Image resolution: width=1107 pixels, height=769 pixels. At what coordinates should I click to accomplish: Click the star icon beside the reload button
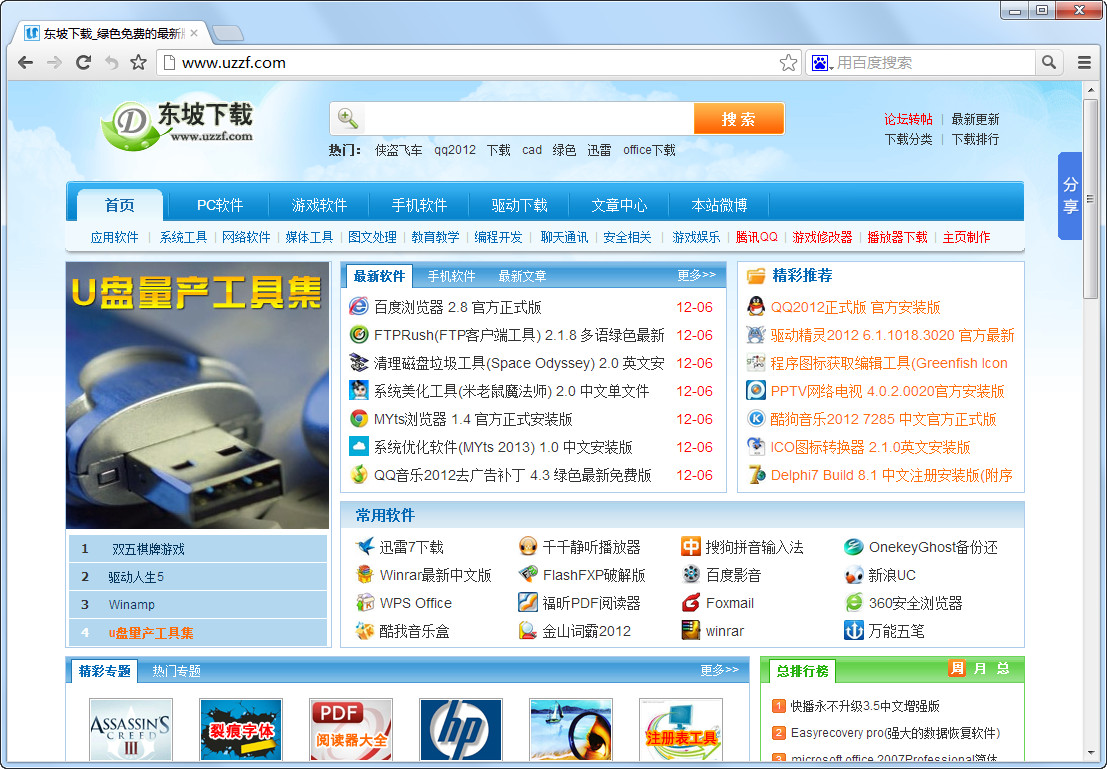(x=138, y=62)
